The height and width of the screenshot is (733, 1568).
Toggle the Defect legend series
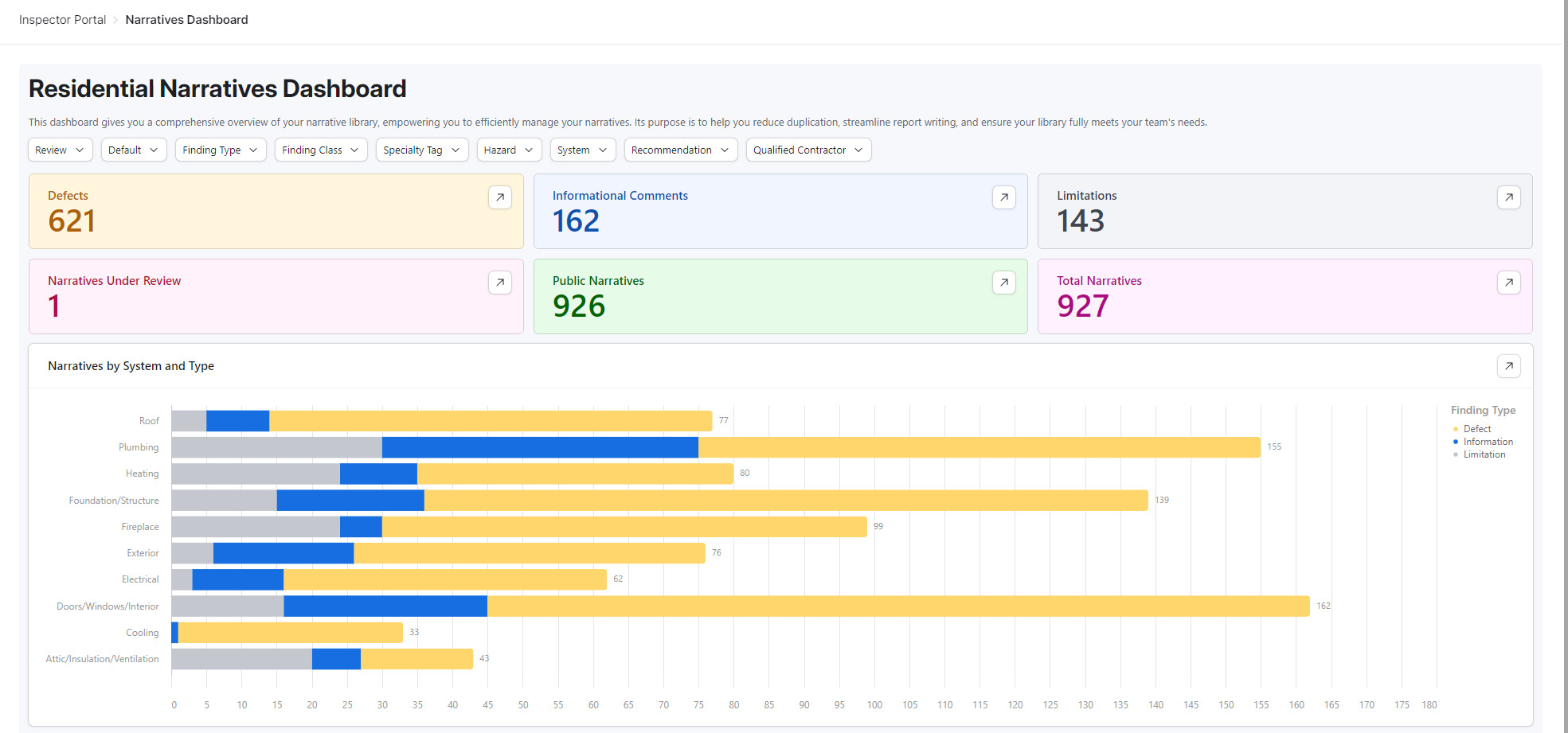click(1476, 429)
